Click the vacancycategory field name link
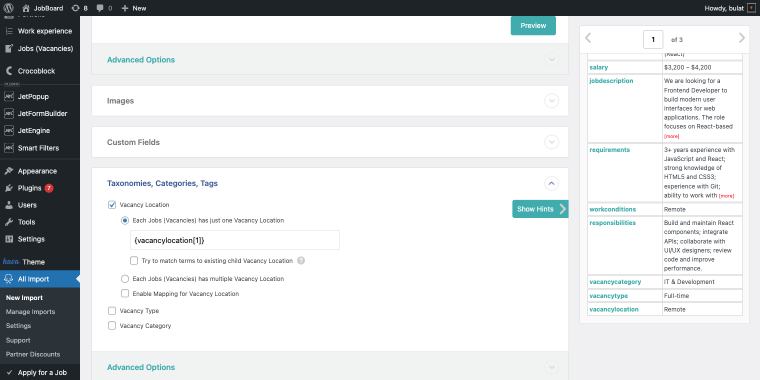Screen dimensions: 760x380 pos(615,282)
